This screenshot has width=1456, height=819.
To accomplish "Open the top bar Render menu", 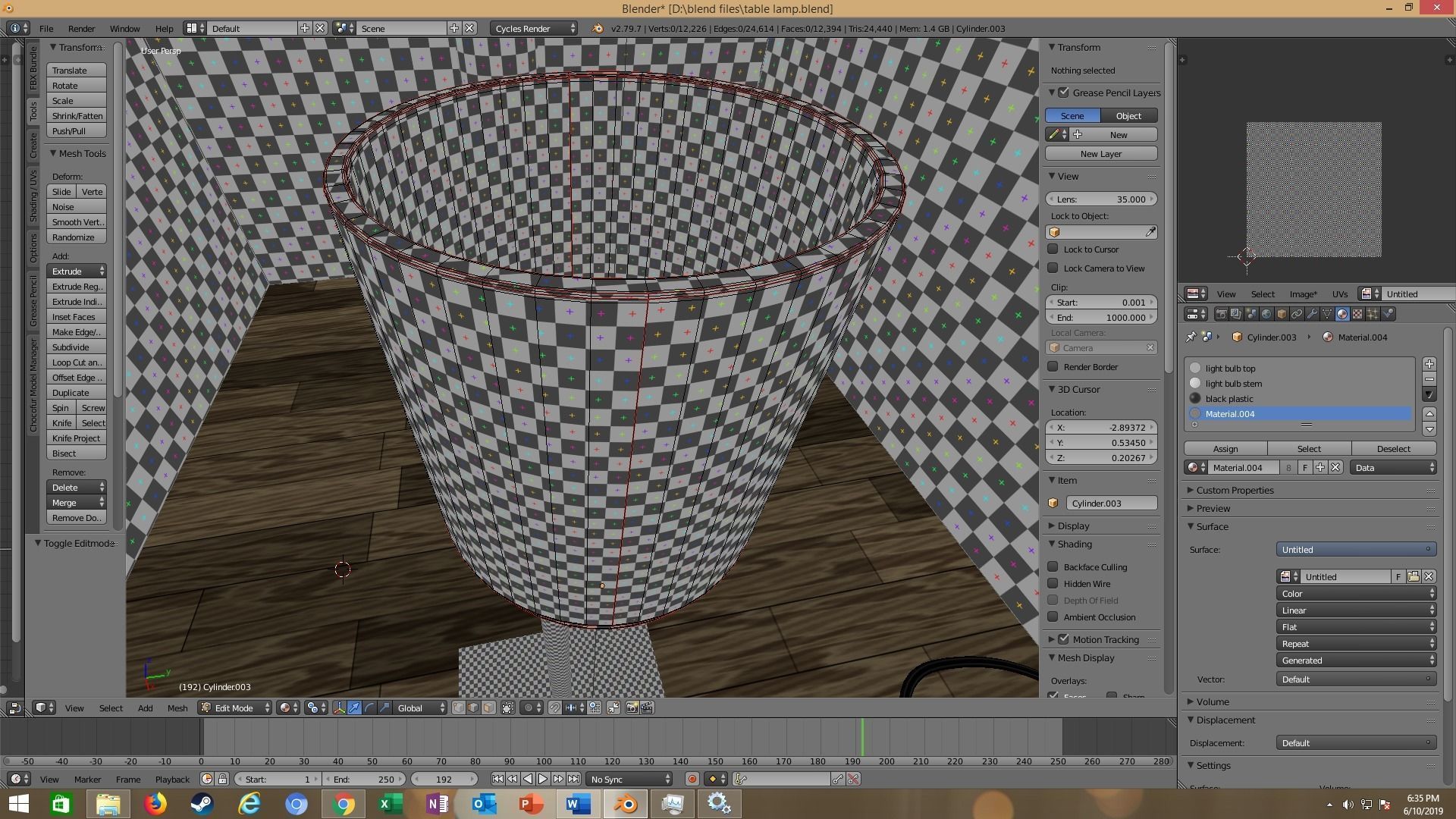I will pyautogui.click(x=81, y=28).
